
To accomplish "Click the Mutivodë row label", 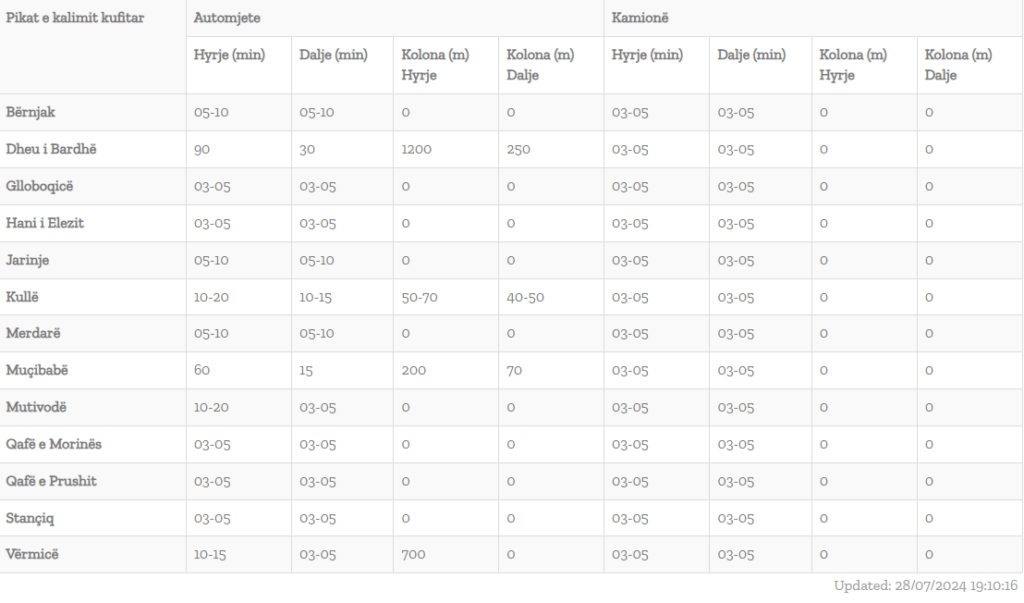I will pos(36,407).
